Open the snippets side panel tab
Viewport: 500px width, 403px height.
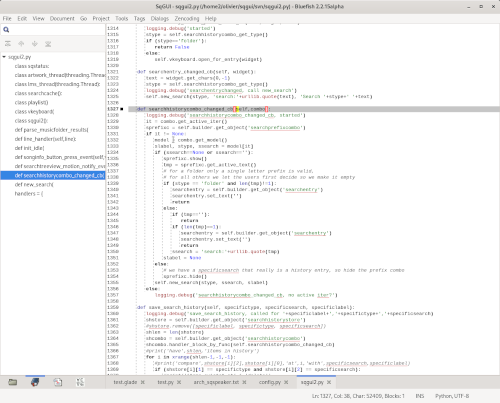coord(58,382)
